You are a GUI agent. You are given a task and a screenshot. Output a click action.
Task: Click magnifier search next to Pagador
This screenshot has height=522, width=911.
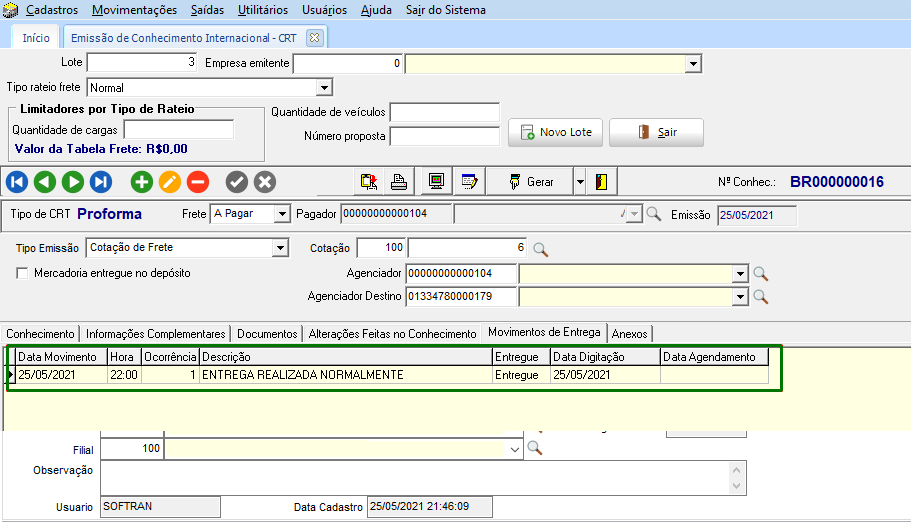coord(654,214)
